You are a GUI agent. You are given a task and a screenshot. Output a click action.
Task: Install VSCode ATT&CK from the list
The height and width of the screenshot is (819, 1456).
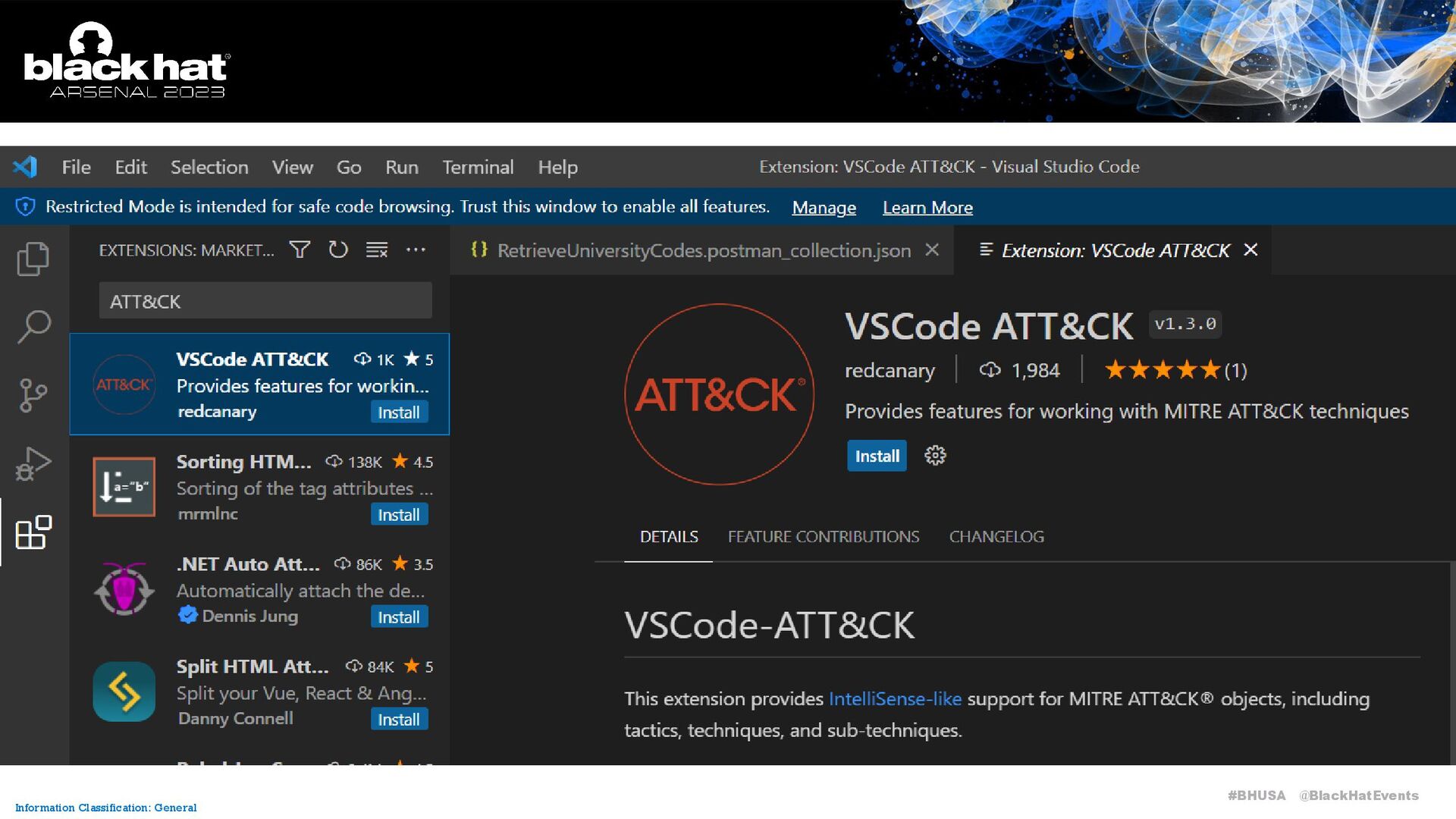(399, 413)
